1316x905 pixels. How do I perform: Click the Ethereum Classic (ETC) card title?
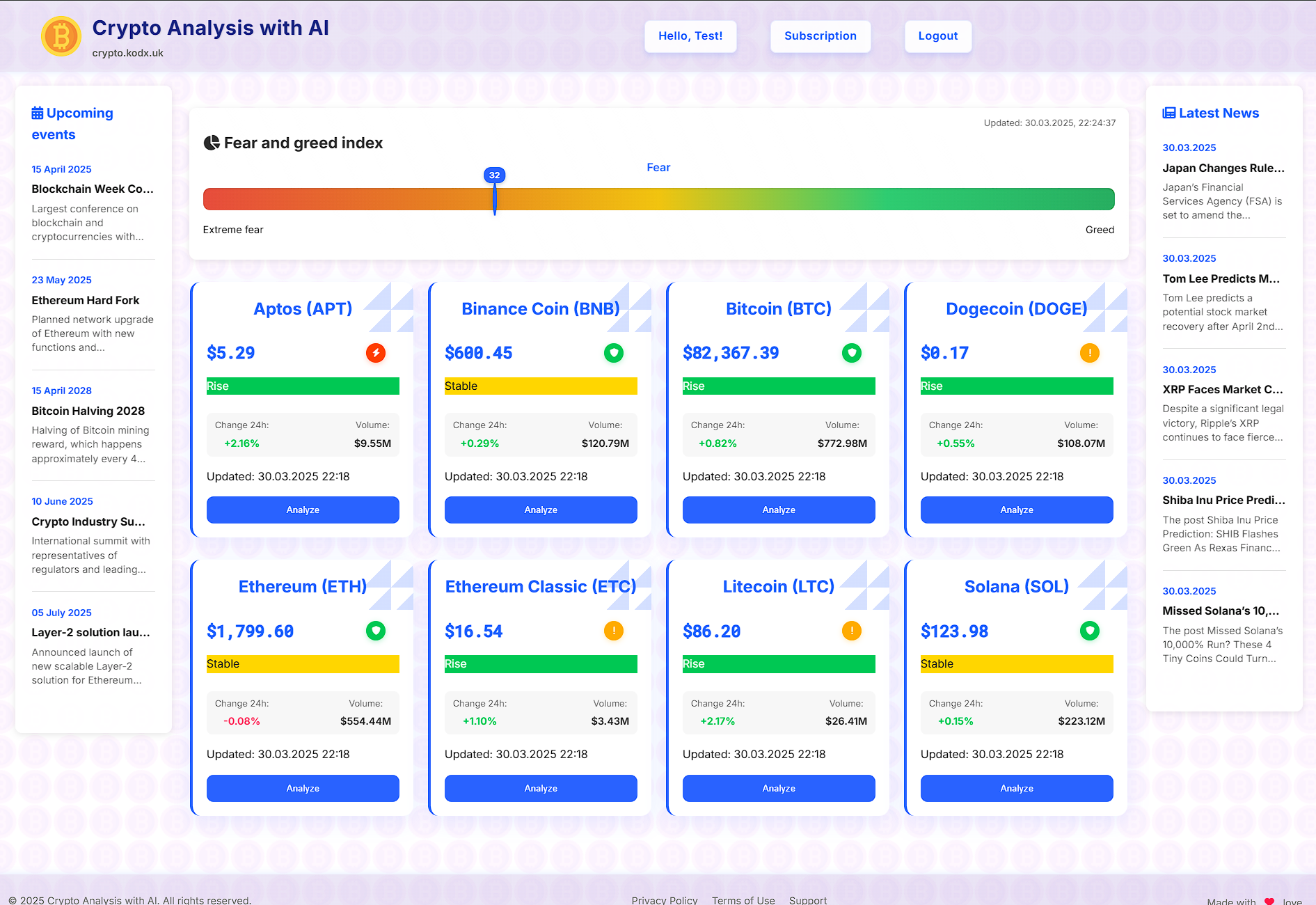pos(541,586)
